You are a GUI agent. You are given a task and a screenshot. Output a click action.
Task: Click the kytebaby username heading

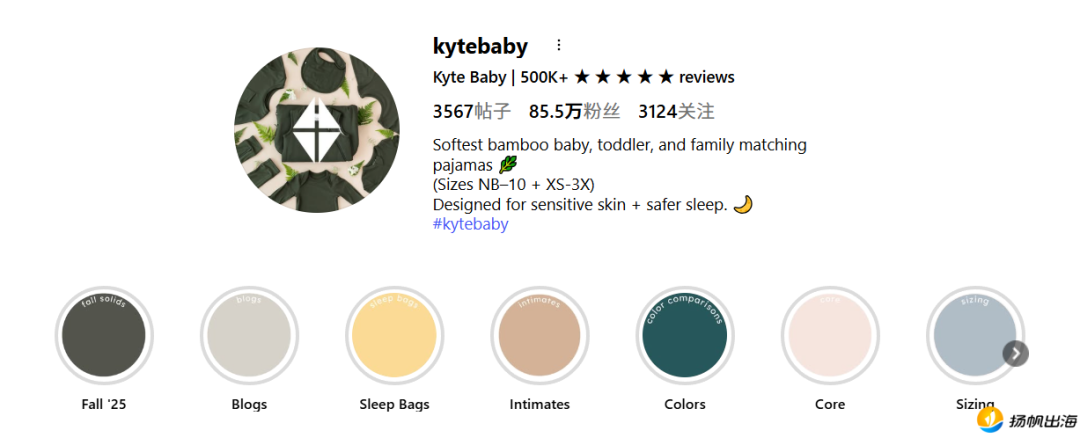click(480, 45)
